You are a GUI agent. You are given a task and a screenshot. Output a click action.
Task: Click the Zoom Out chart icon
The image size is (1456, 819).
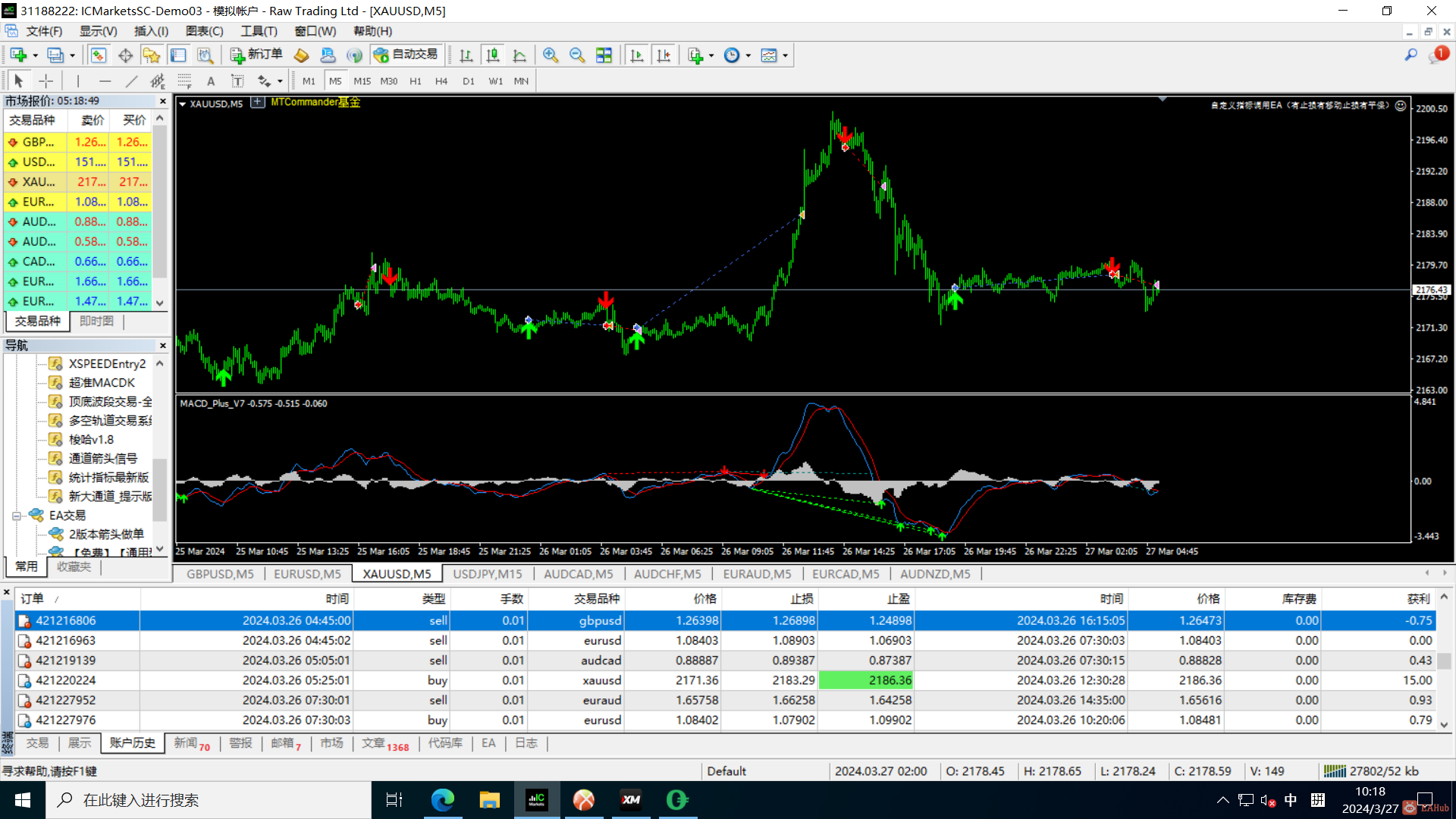pos(577,55)
